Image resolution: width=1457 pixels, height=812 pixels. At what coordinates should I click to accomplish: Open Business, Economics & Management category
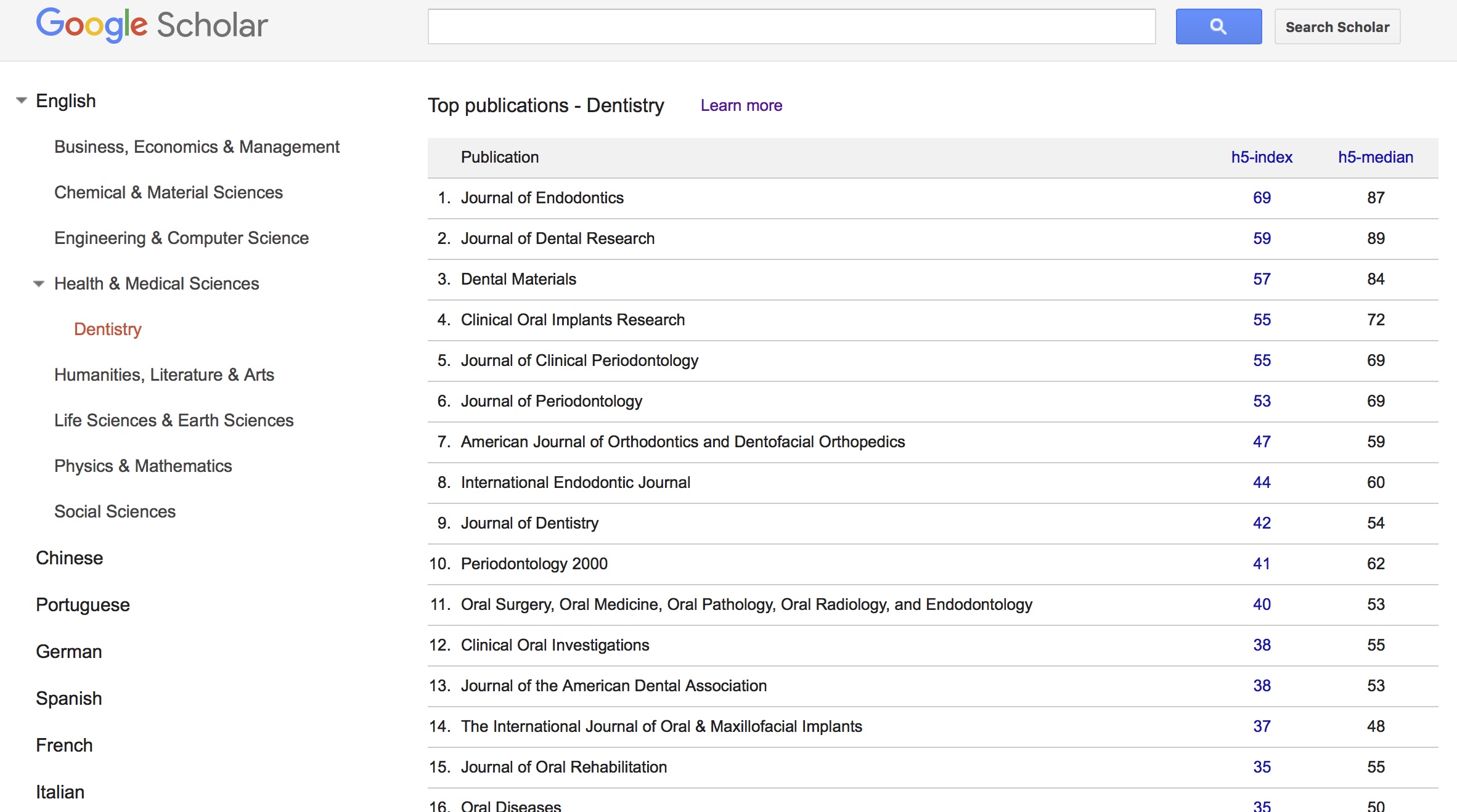[x=197, y=147]
